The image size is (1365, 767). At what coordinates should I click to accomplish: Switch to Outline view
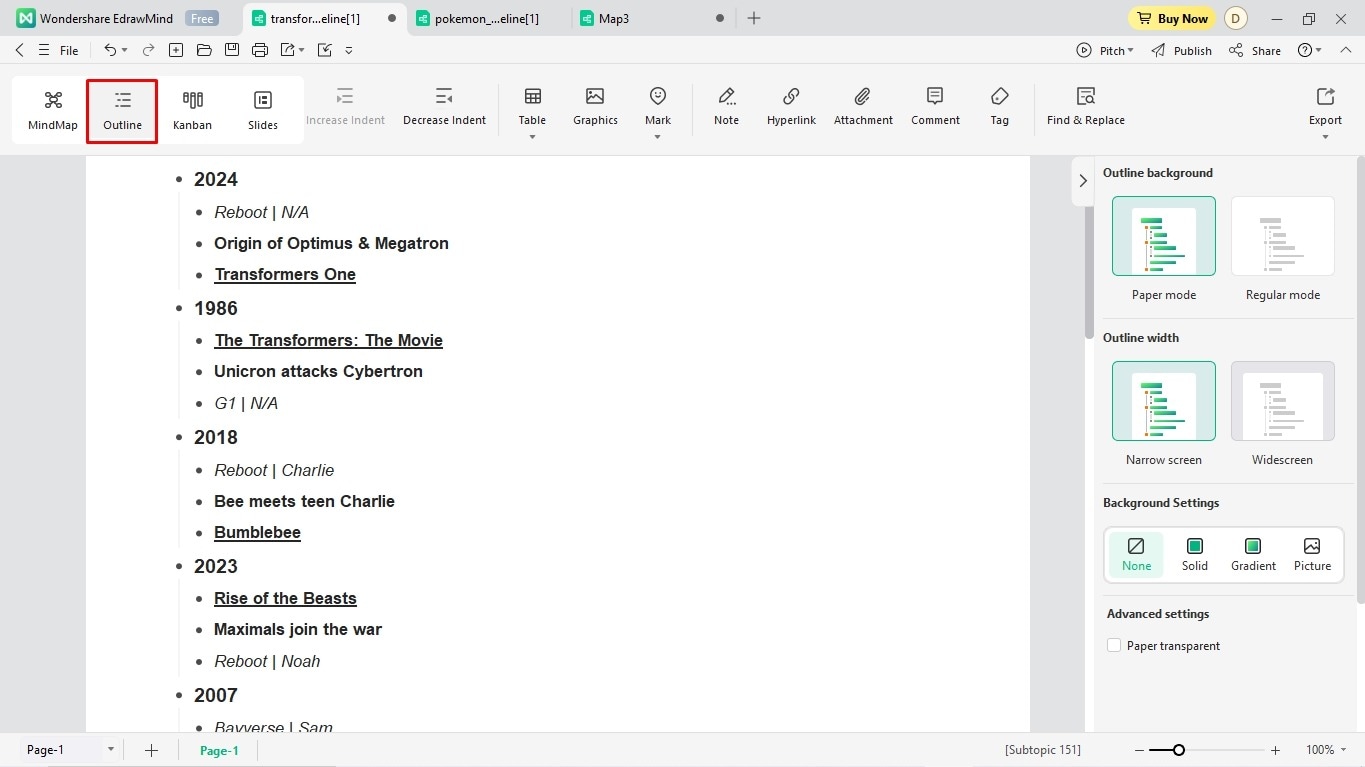click(122, 110)
